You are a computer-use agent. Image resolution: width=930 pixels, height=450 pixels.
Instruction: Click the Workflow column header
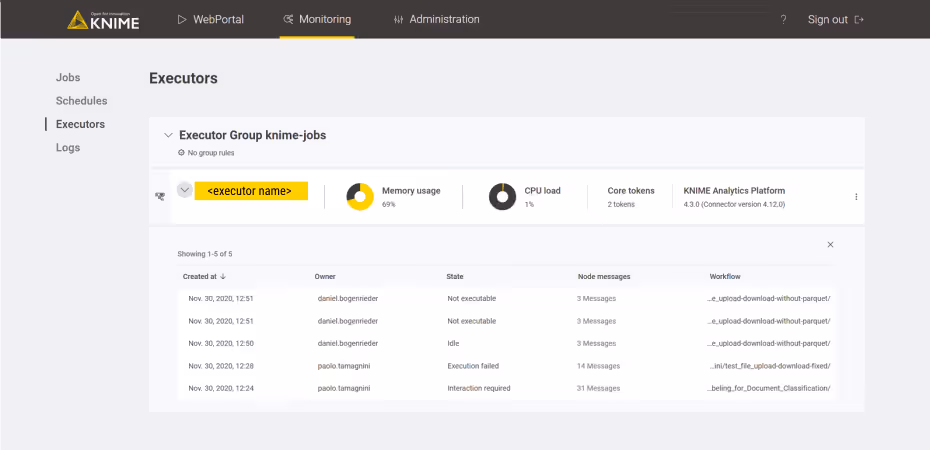click(725, 276)
